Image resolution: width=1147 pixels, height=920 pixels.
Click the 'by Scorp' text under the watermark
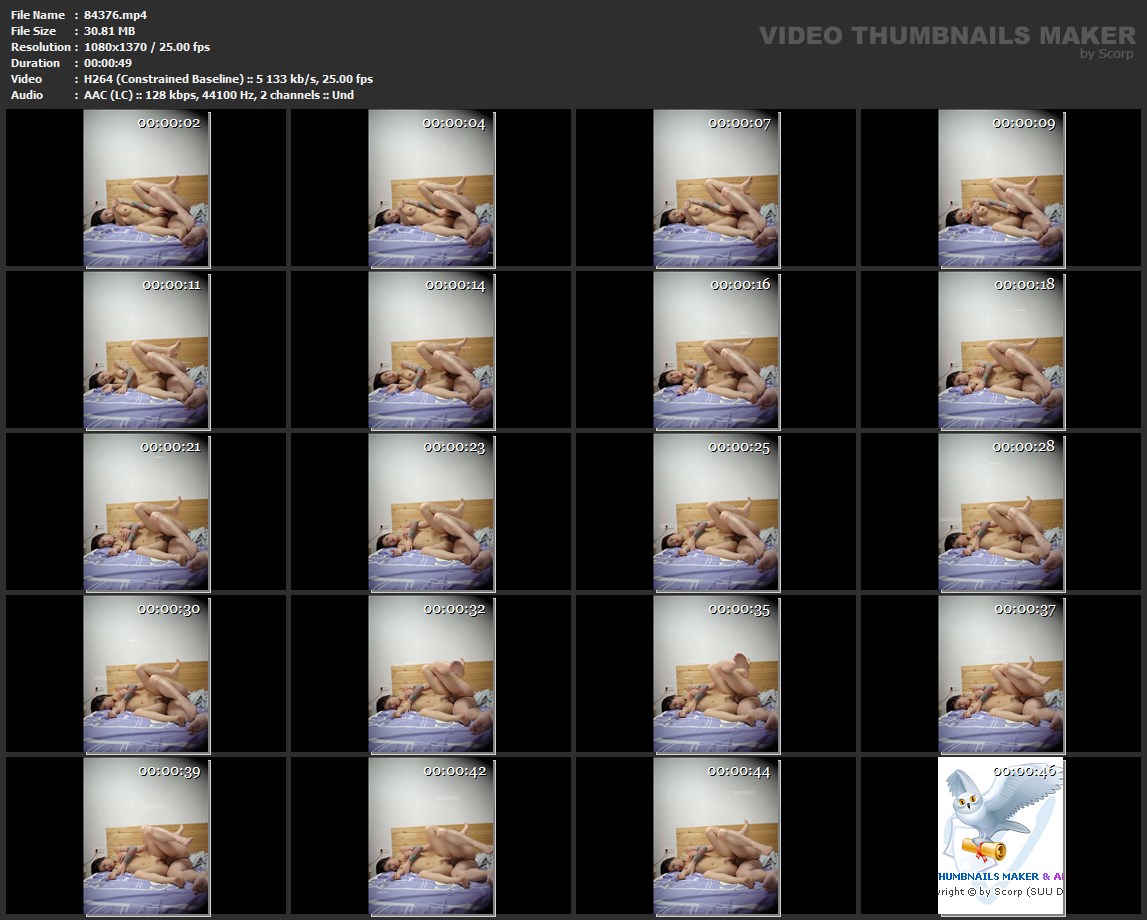(1106, 54)
